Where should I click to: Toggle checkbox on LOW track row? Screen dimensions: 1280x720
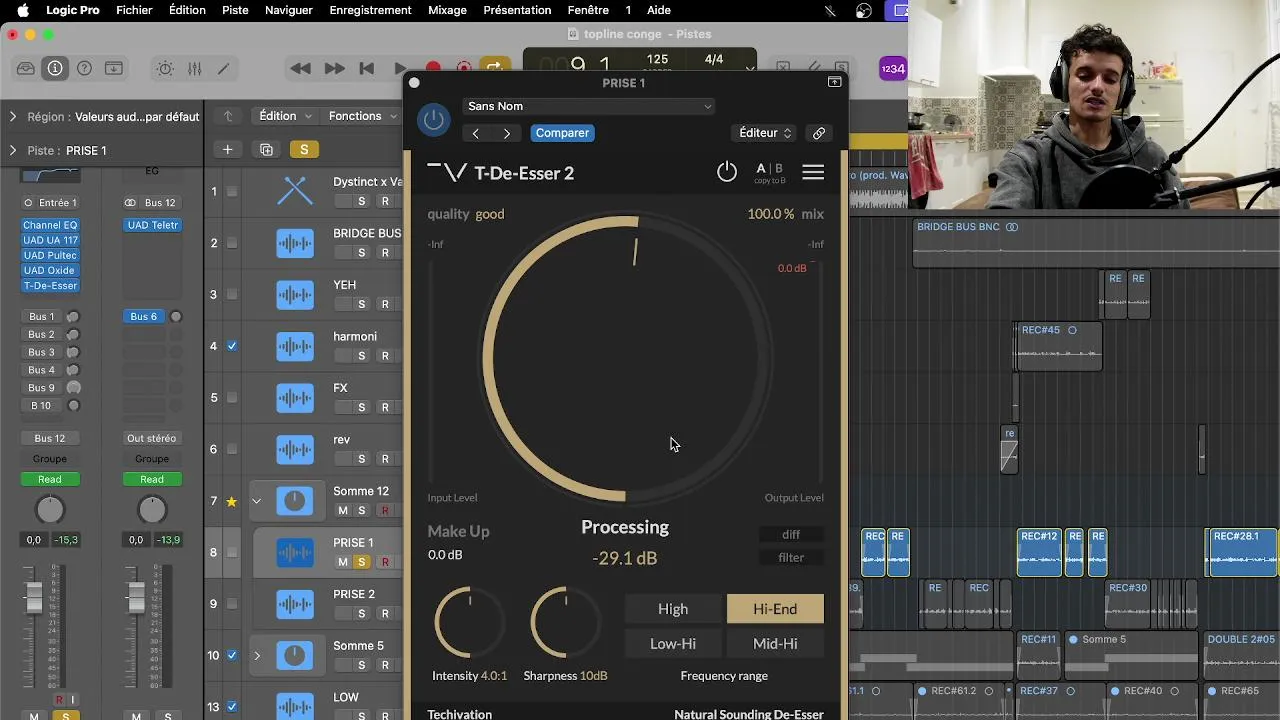point(232,707)
